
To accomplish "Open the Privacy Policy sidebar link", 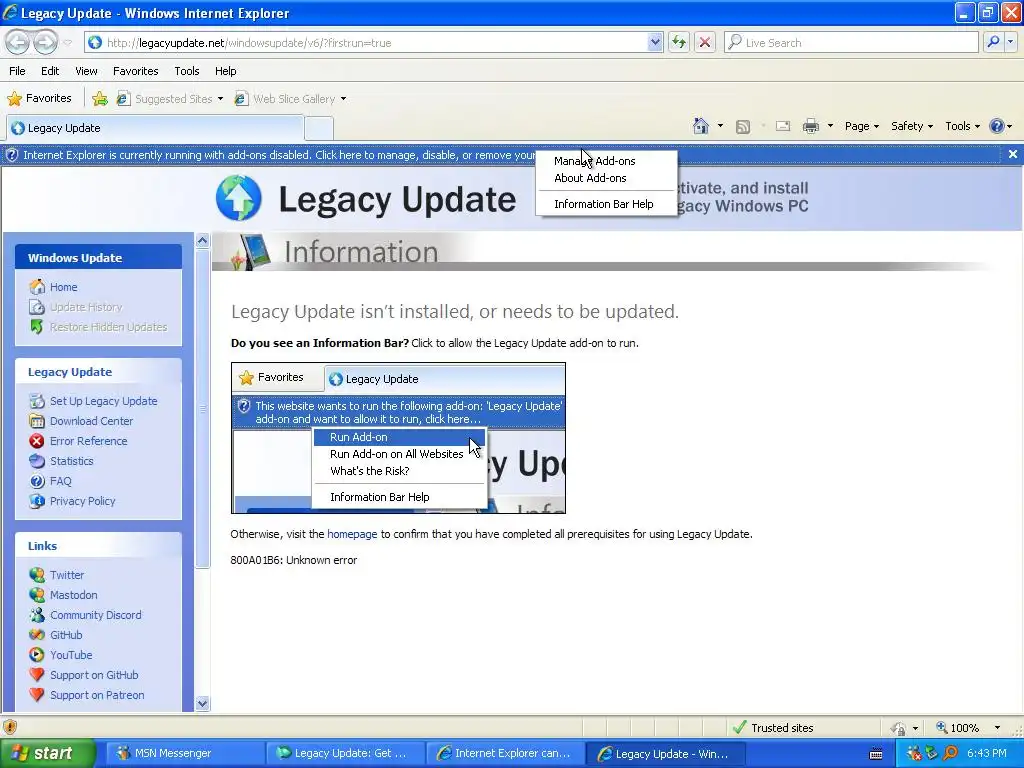I will coord(83,501).
